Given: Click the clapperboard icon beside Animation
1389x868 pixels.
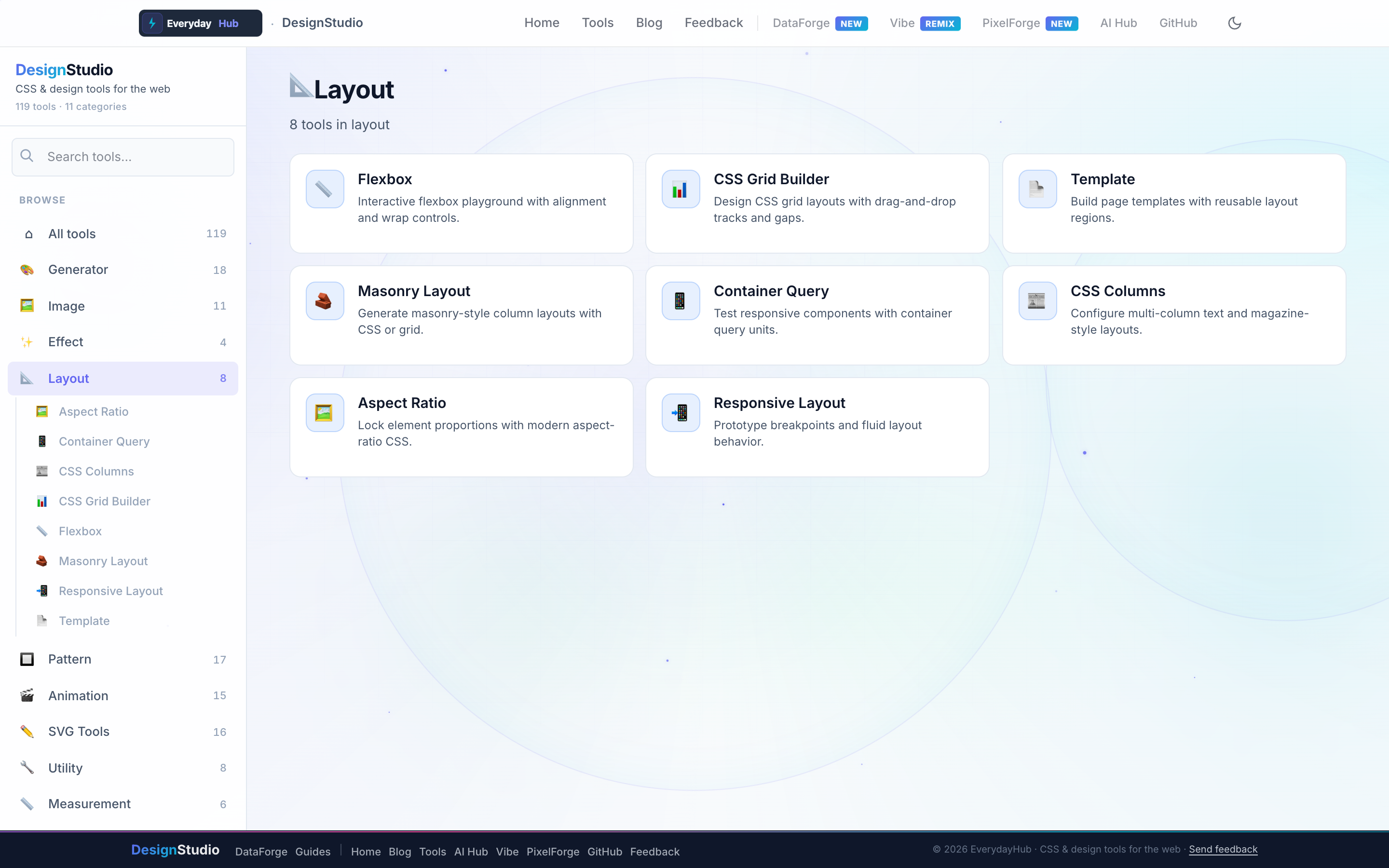Looking at the screenshot, I should click(x=27, y=695).
